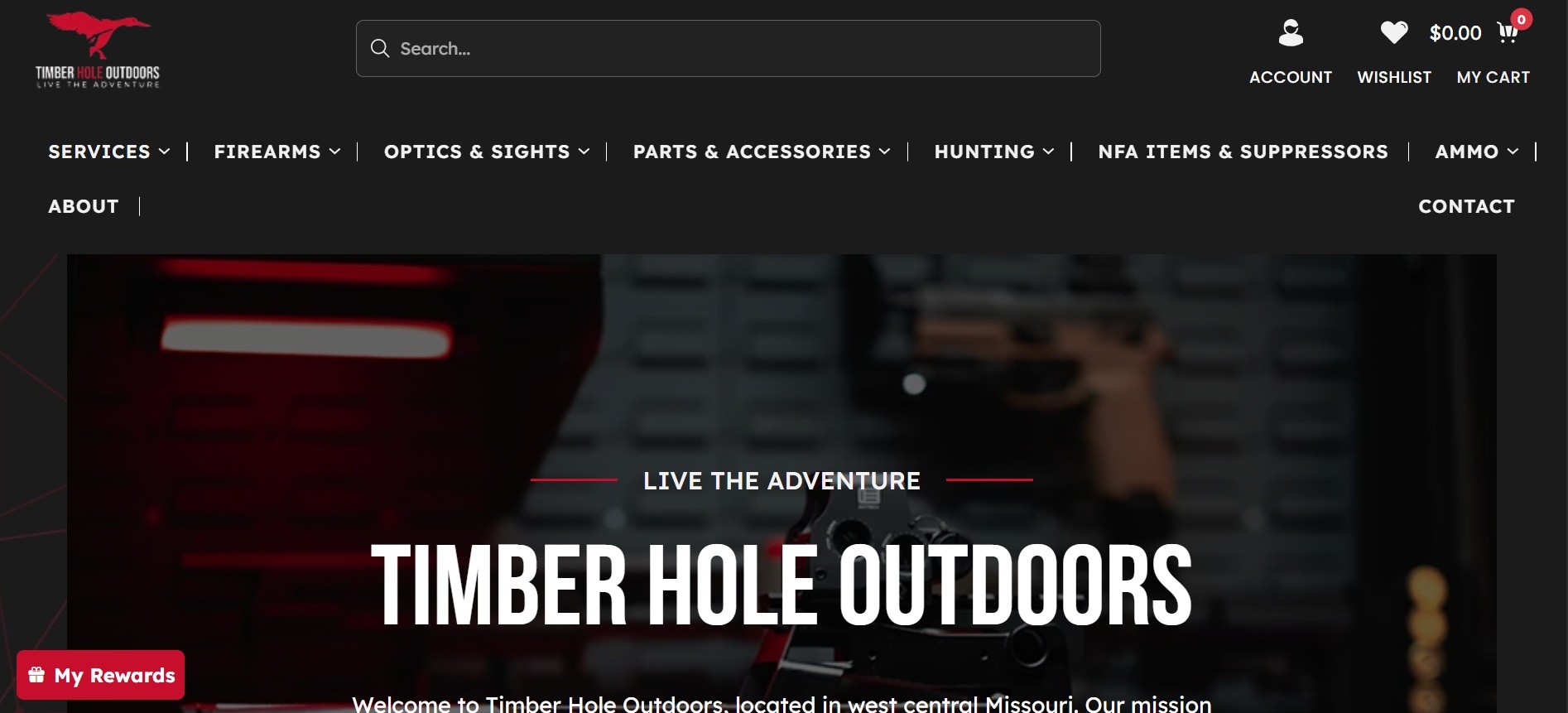Click the Timber Hole Outdoors logo
1568x713 pixels.
pyautogui.click(x=98, y=50)
